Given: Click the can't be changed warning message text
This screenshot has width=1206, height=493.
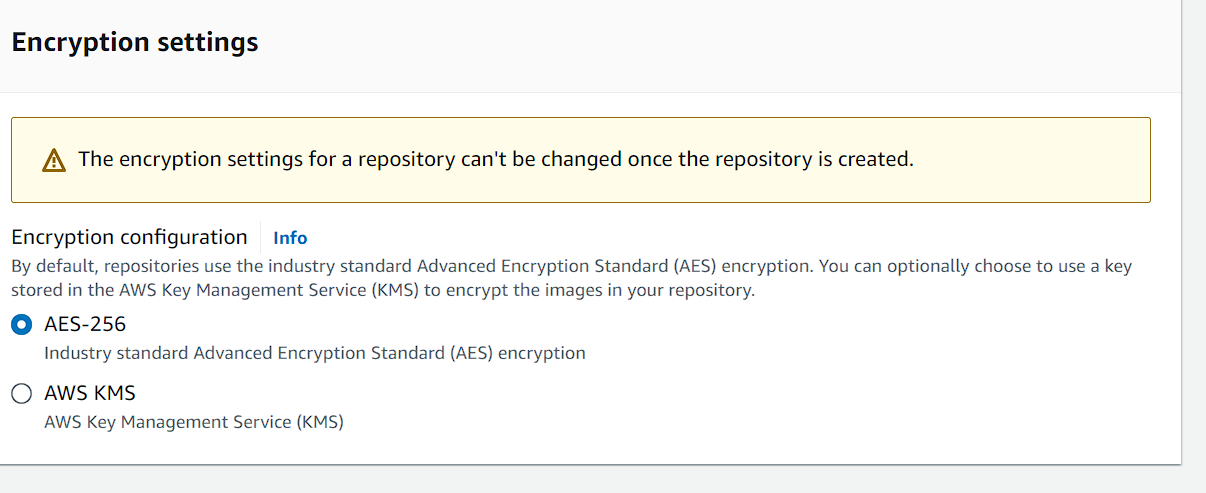Looking at the screenshot, I should click(496, 159).
